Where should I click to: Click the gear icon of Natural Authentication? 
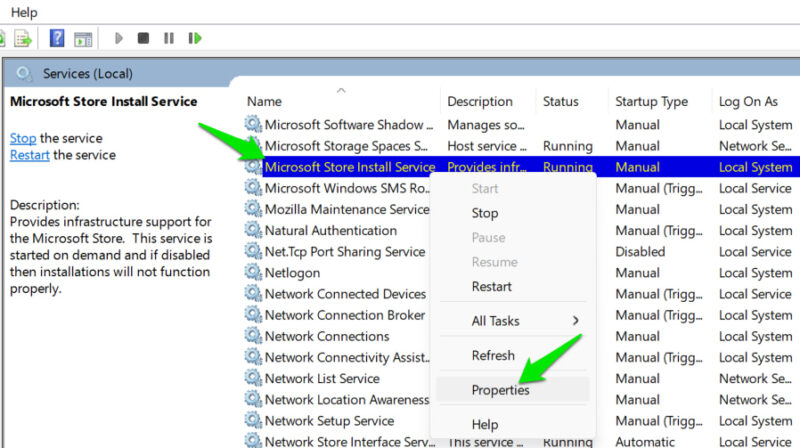253,230
